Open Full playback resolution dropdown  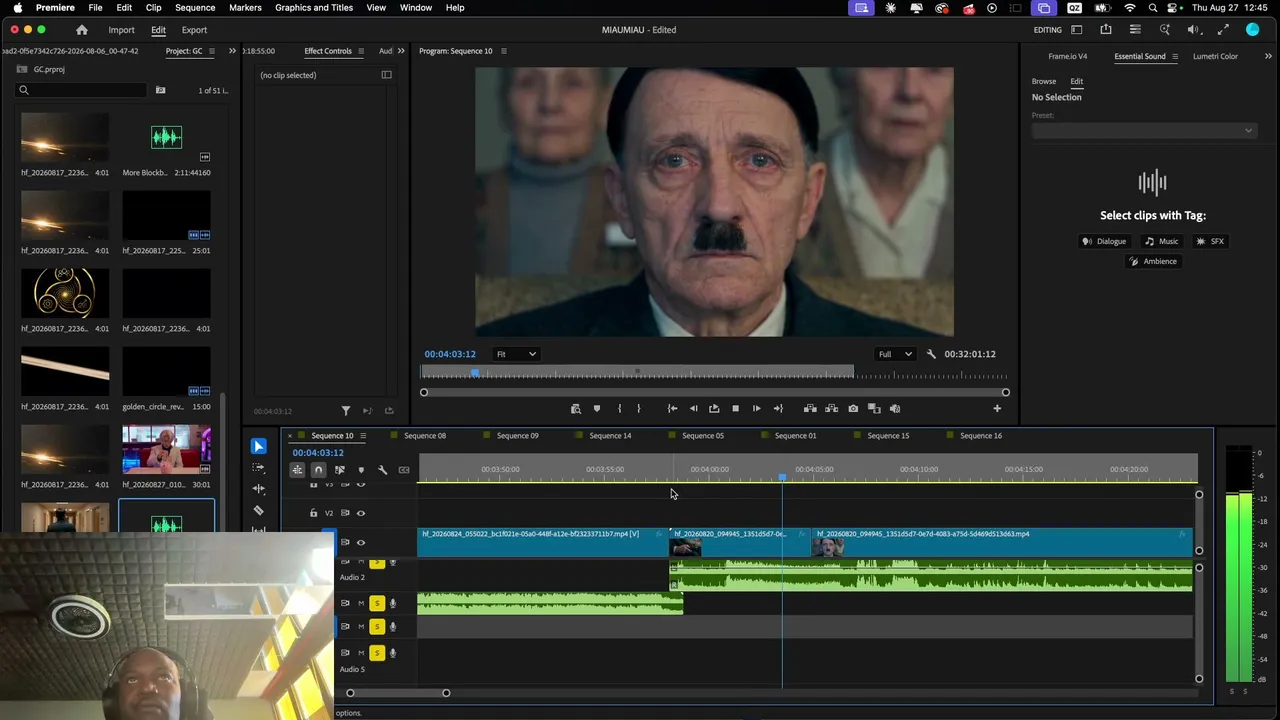click(x=895, y=354)
